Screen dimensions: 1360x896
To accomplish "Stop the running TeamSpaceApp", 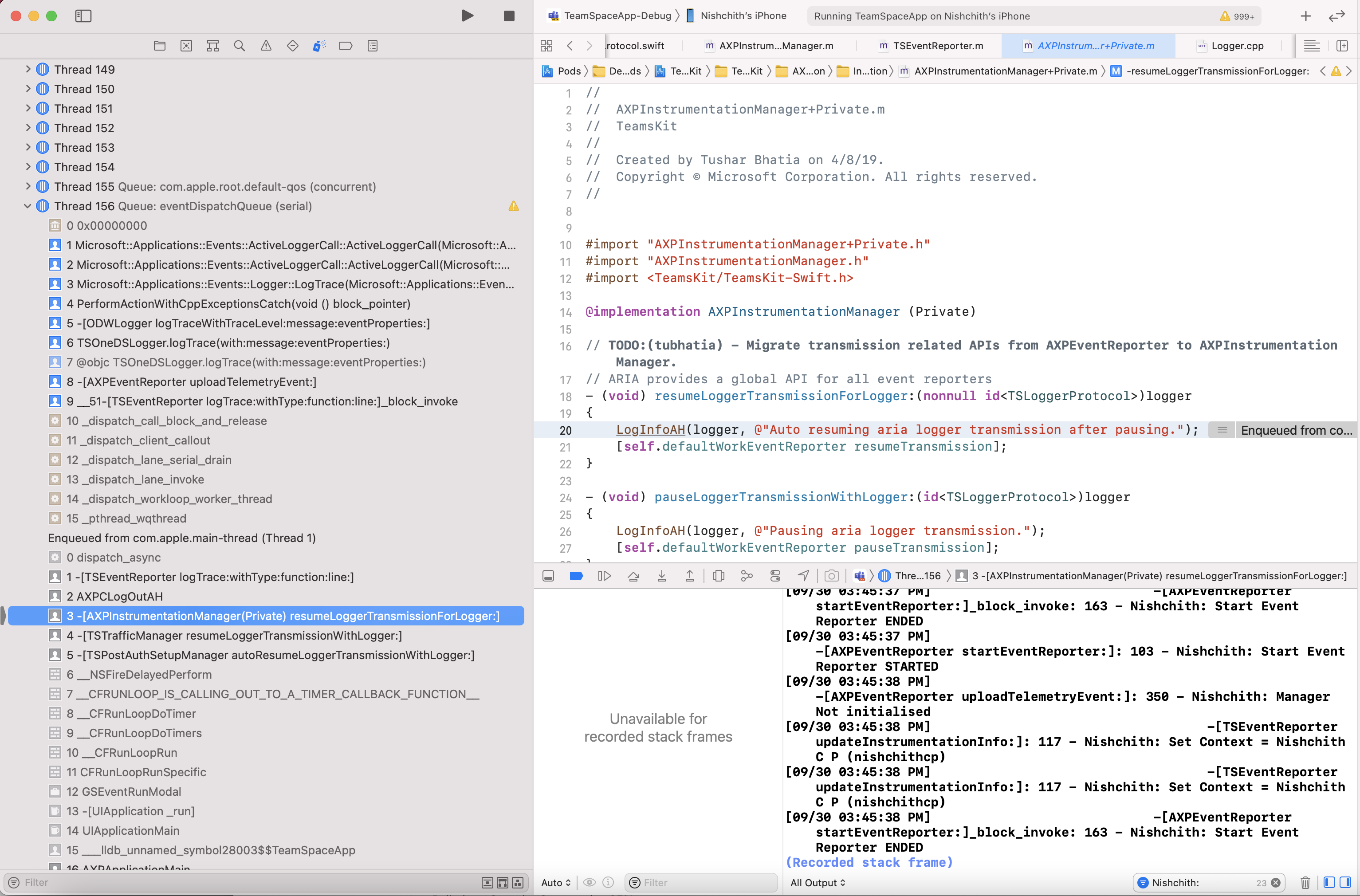I will point(508,16).
